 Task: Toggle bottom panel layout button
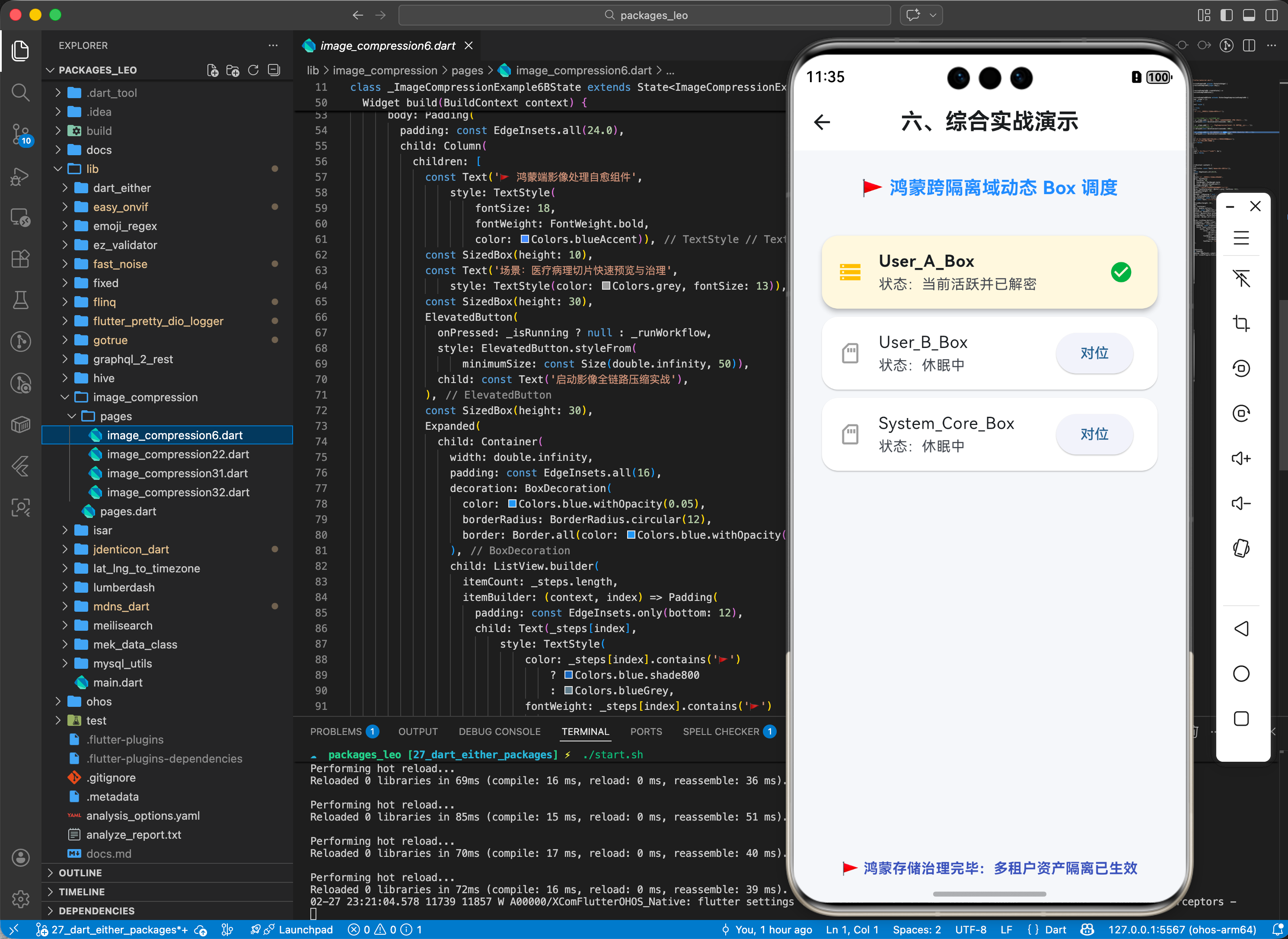(x=1249, y=15)
